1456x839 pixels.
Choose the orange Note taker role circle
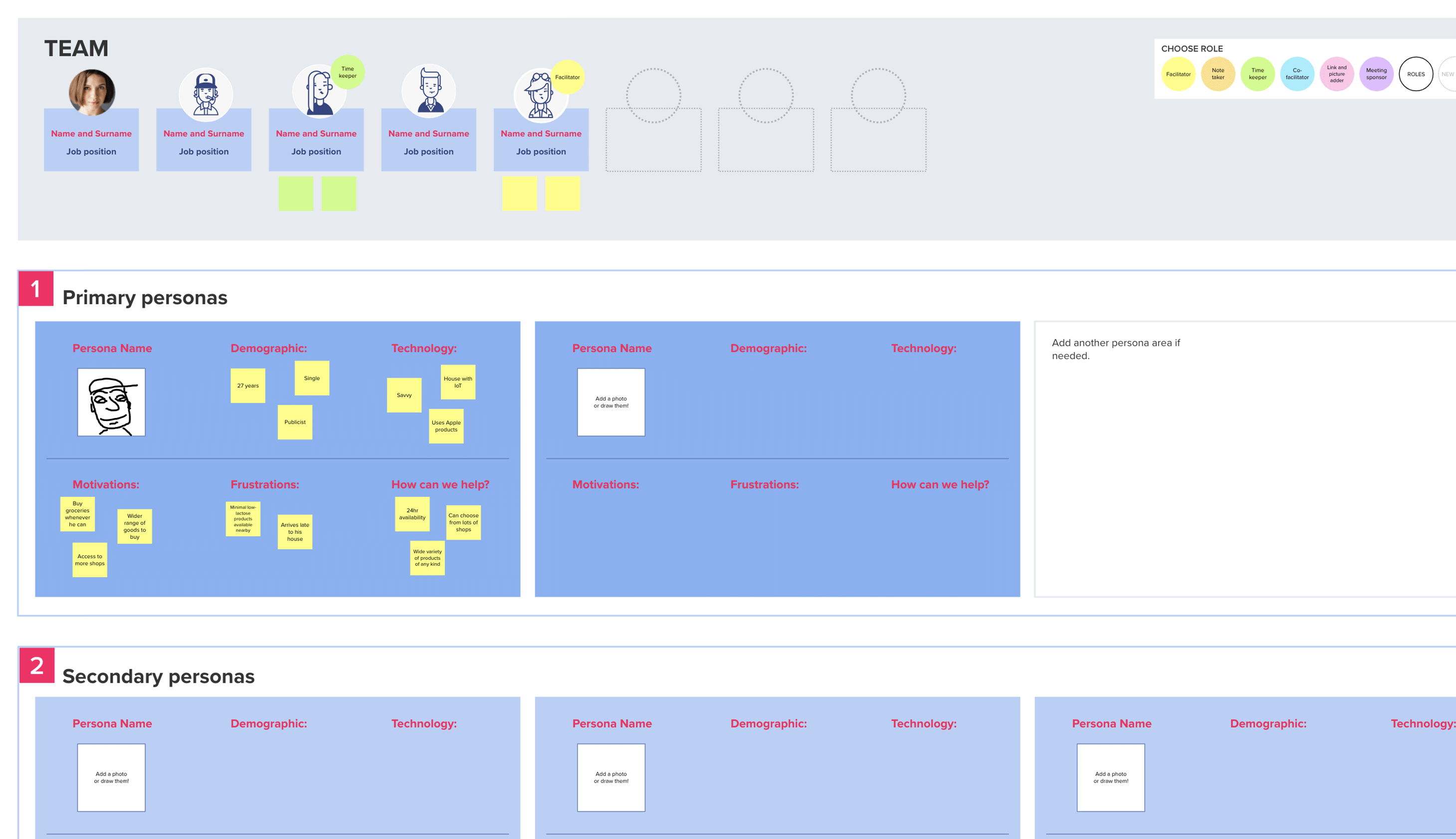(1218, 74)
